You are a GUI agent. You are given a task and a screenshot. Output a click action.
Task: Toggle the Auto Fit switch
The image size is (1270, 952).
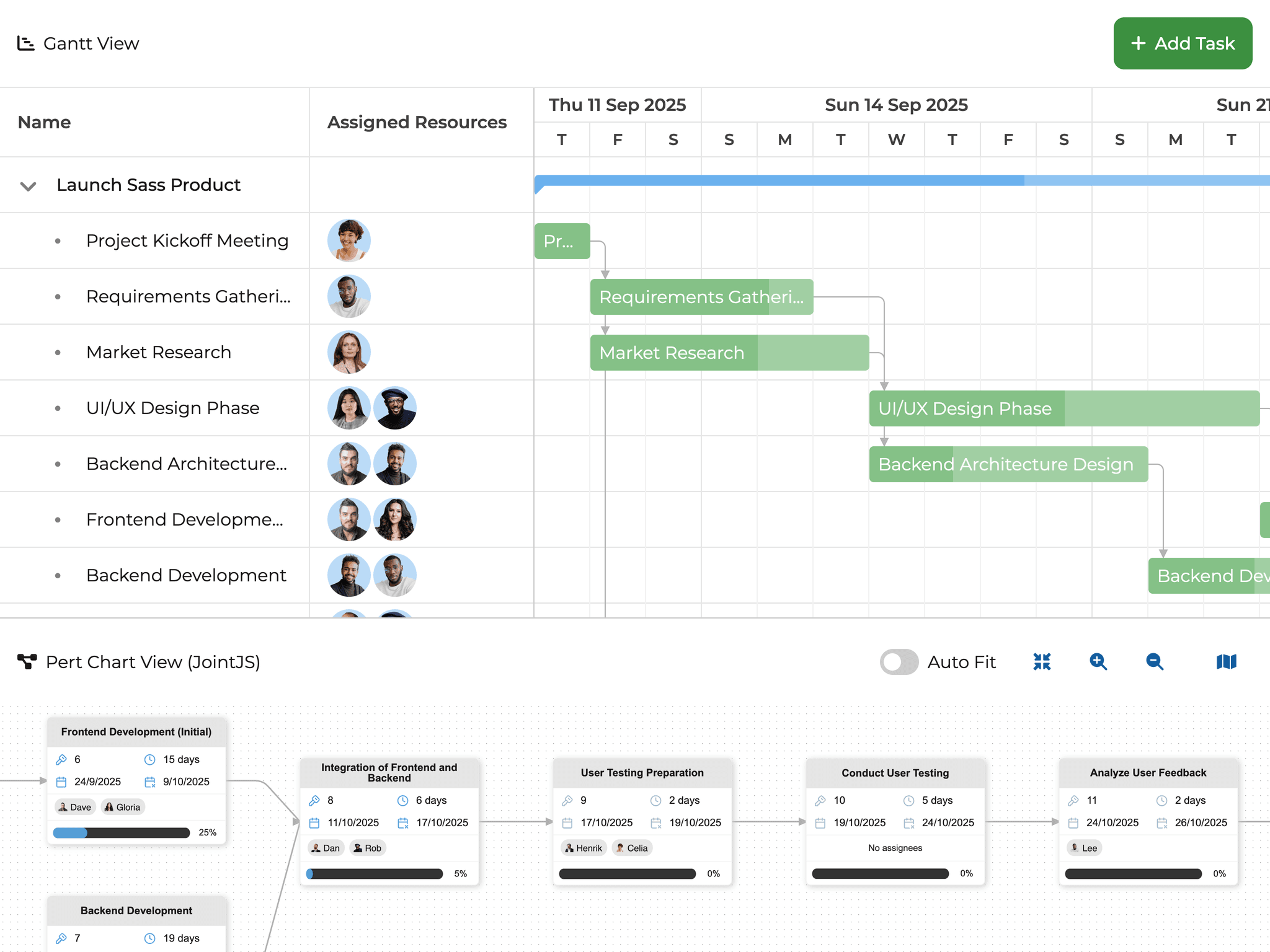tap(899, 662)
